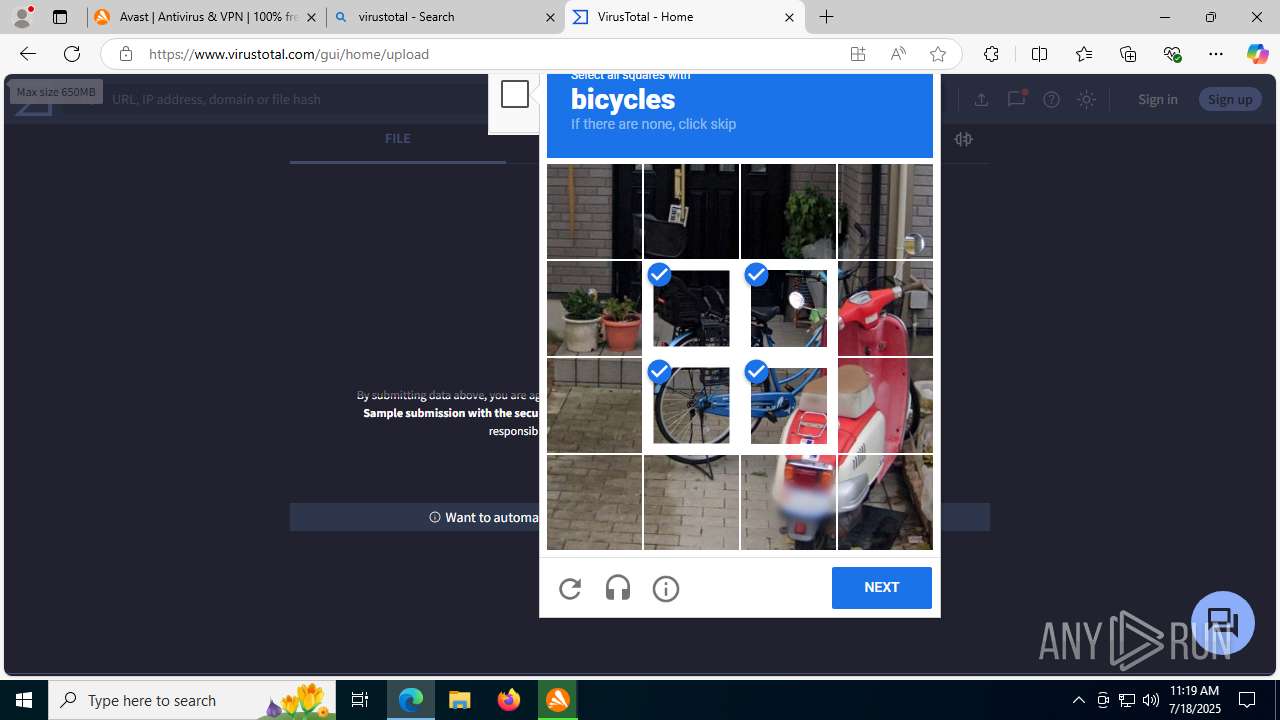The height and width of the screenshot is (720, 1280).
Task: Go back to the previous page
Action: click(28, 54)
